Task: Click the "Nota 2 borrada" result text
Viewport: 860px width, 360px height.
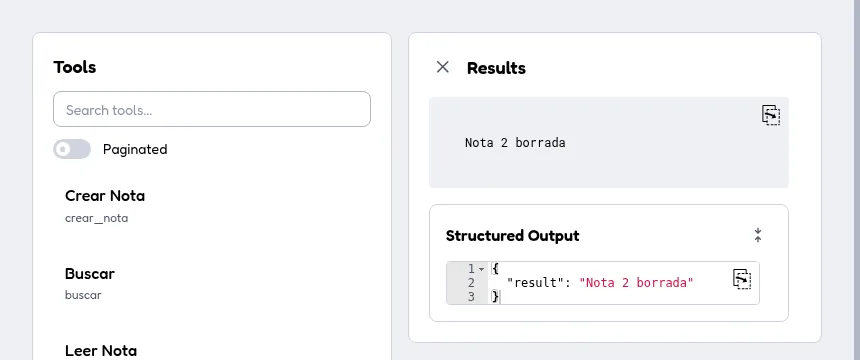Action: 515,143
